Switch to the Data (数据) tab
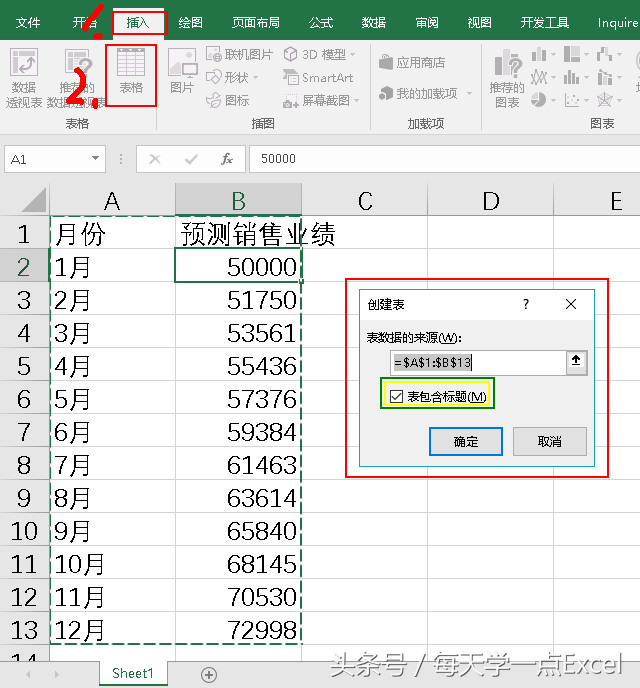 (x=374, y=22)
